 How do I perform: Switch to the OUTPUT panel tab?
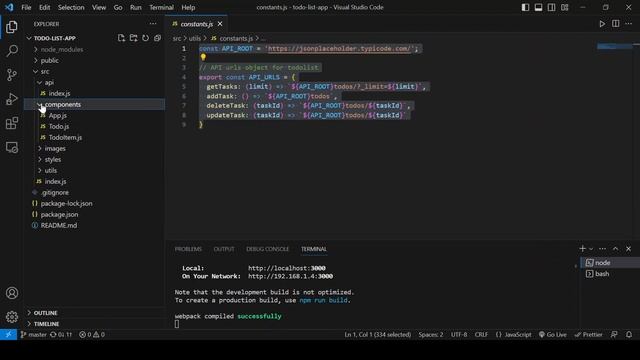point(224,249)
